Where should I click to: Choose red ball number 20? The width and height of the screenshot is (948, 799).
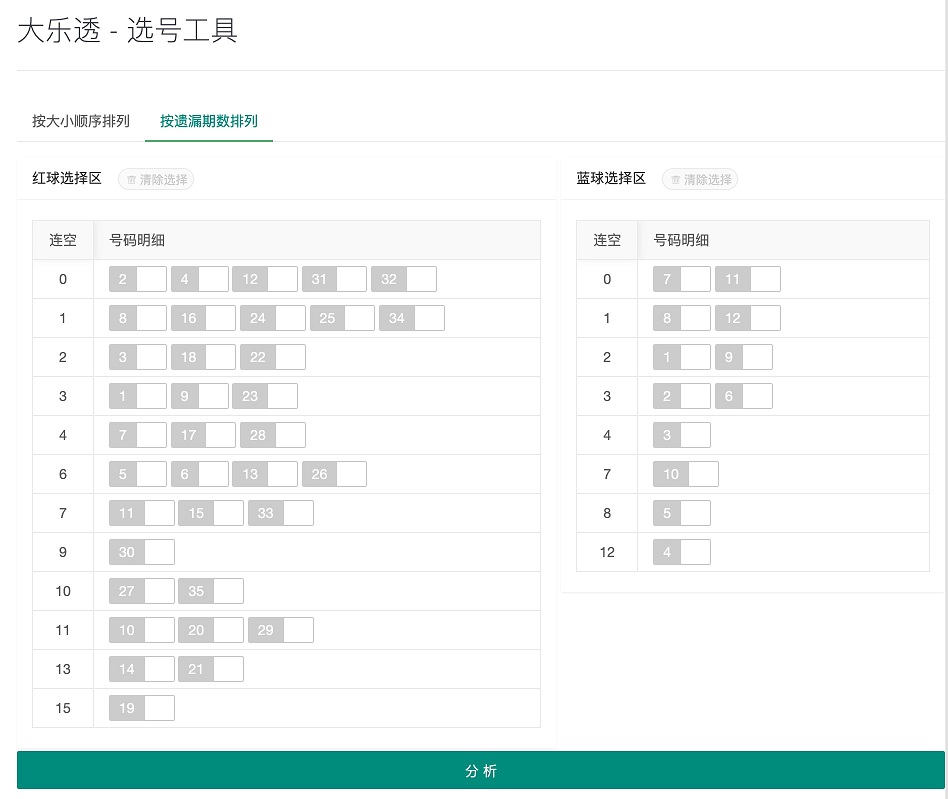click(211, 630)
